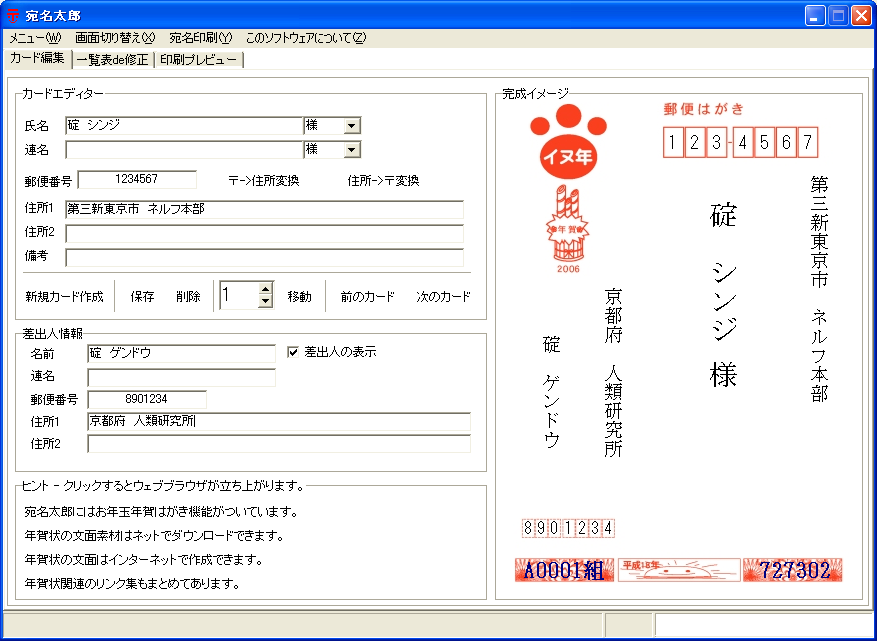
Task: Open the 画面切り替え(X) menu
Action: point(115,38)
